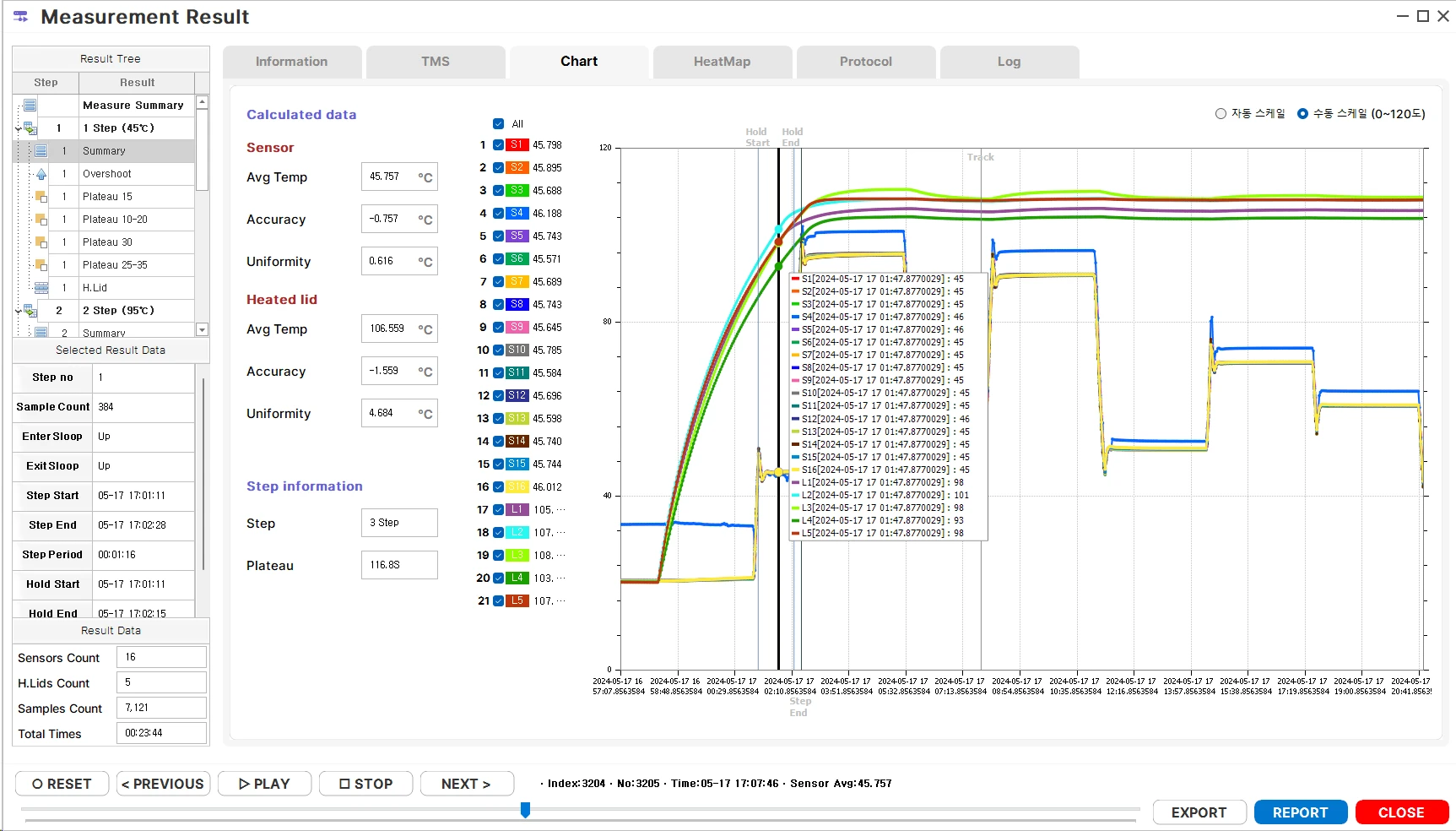Click the 1 Step (45℃) step icon
This screenshot has width=1456, height=831.
[30, 128]
